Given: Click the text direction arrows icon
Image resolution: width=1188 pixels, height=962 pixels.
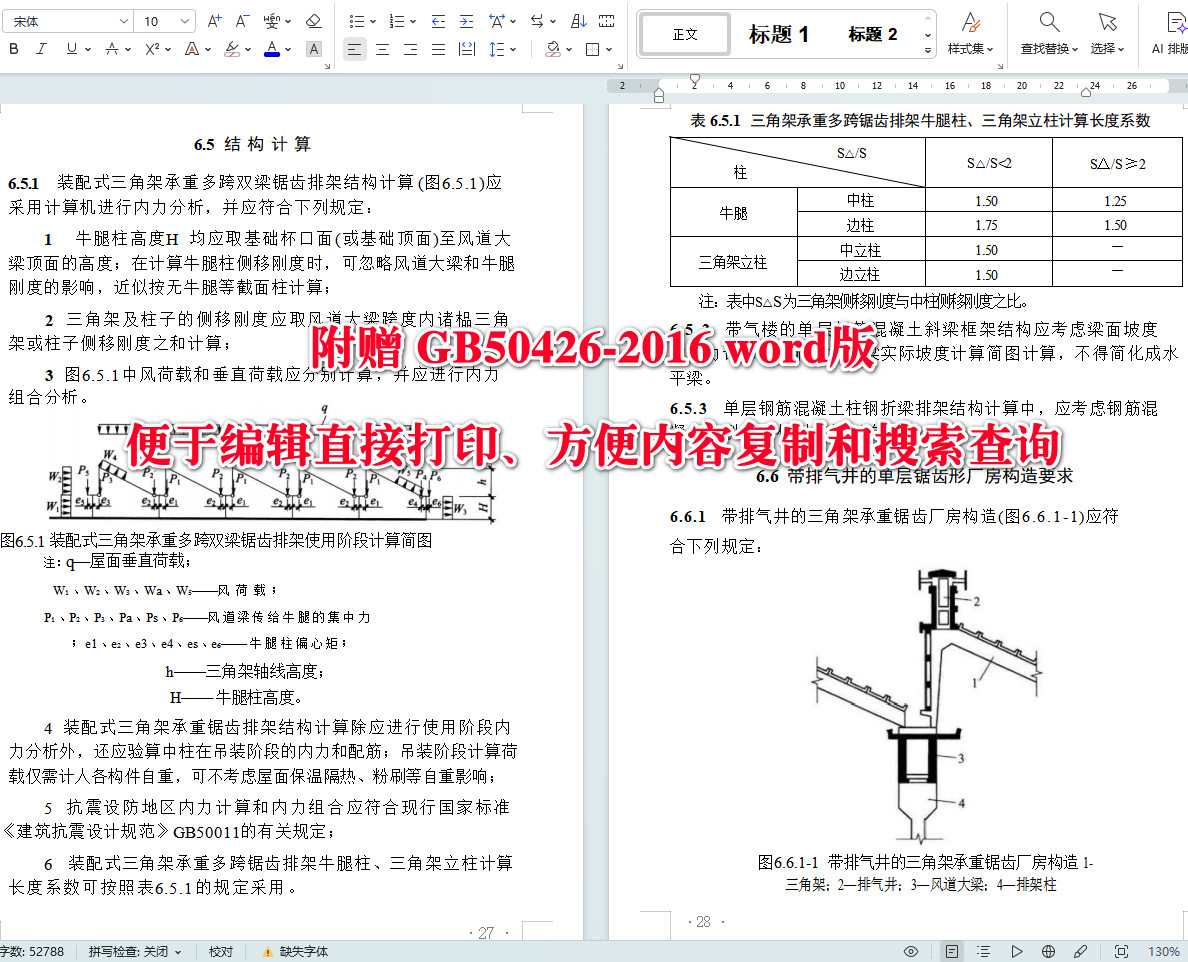Looking at the screenshot, I should pyautogui.click(x=537, y=21).
